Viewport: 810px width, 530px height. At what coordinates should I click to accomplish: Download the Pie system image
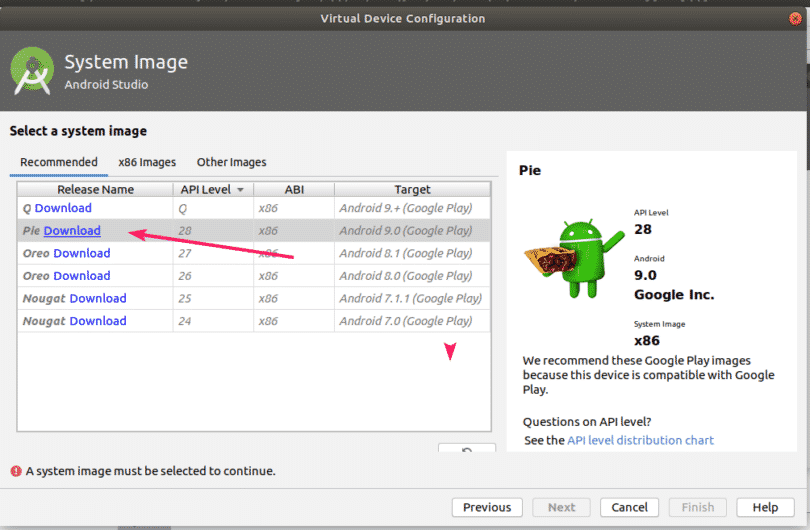72,231
